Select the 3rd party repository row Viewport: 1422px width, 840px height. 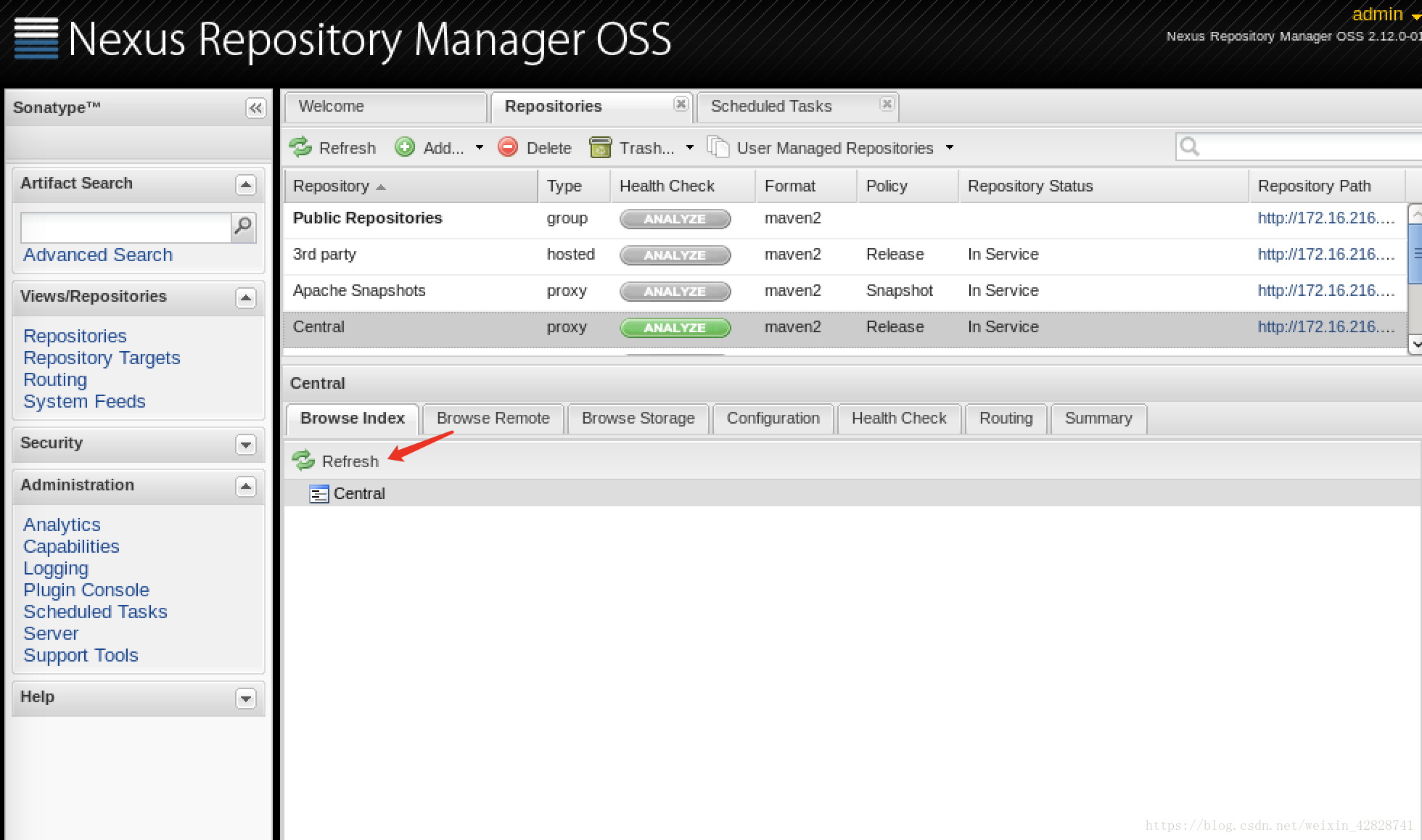point(845,255)
